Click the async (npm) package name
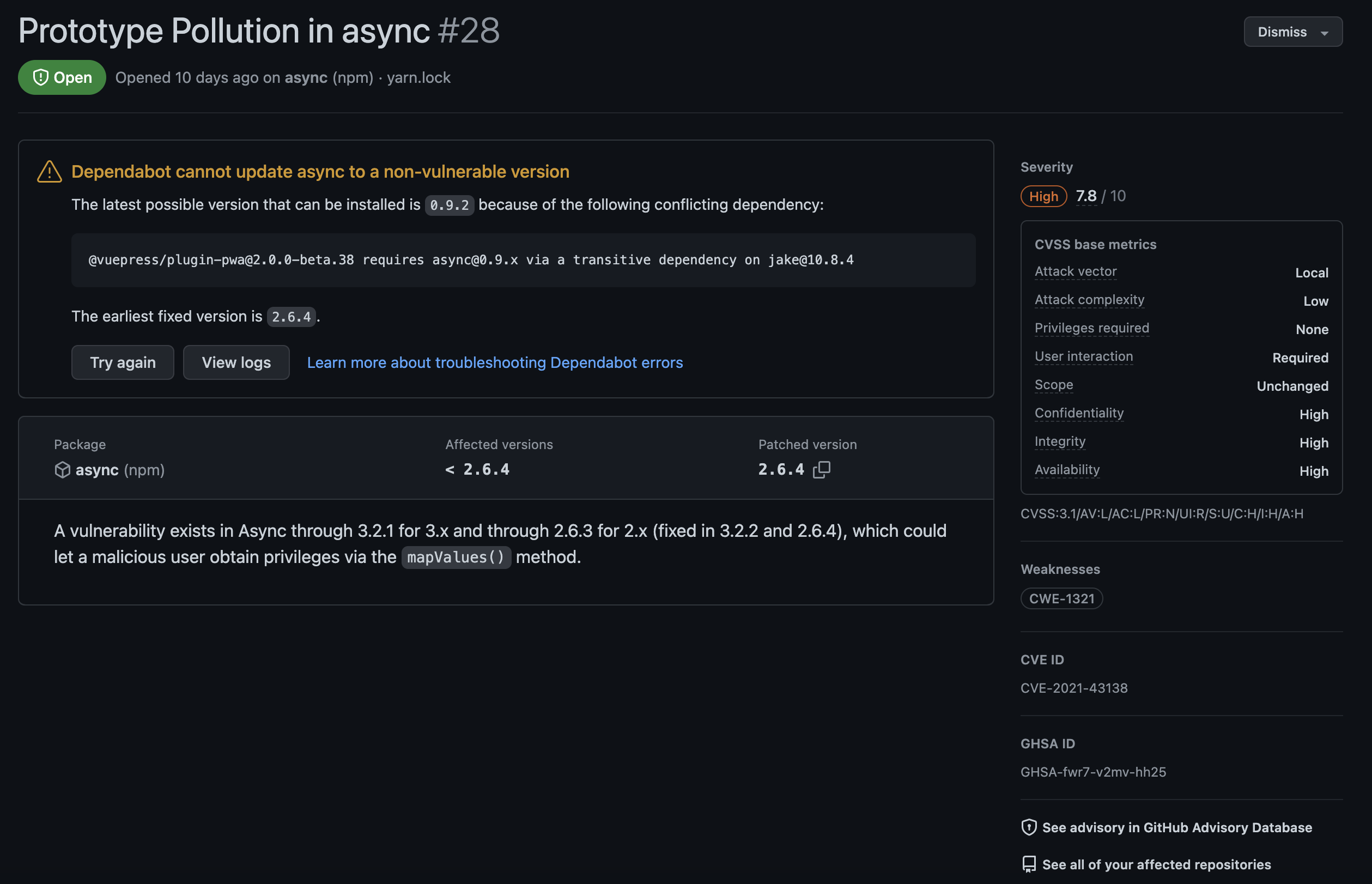The width and height of the screenshot is (1372, 884). click(120, 470)
